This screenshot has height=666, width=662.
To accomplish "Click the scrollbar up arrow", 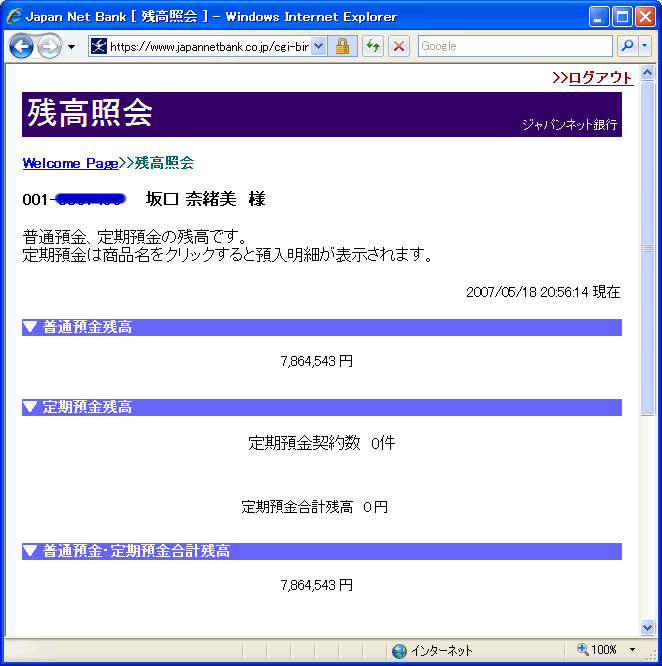I will click(x=647, y=73).
